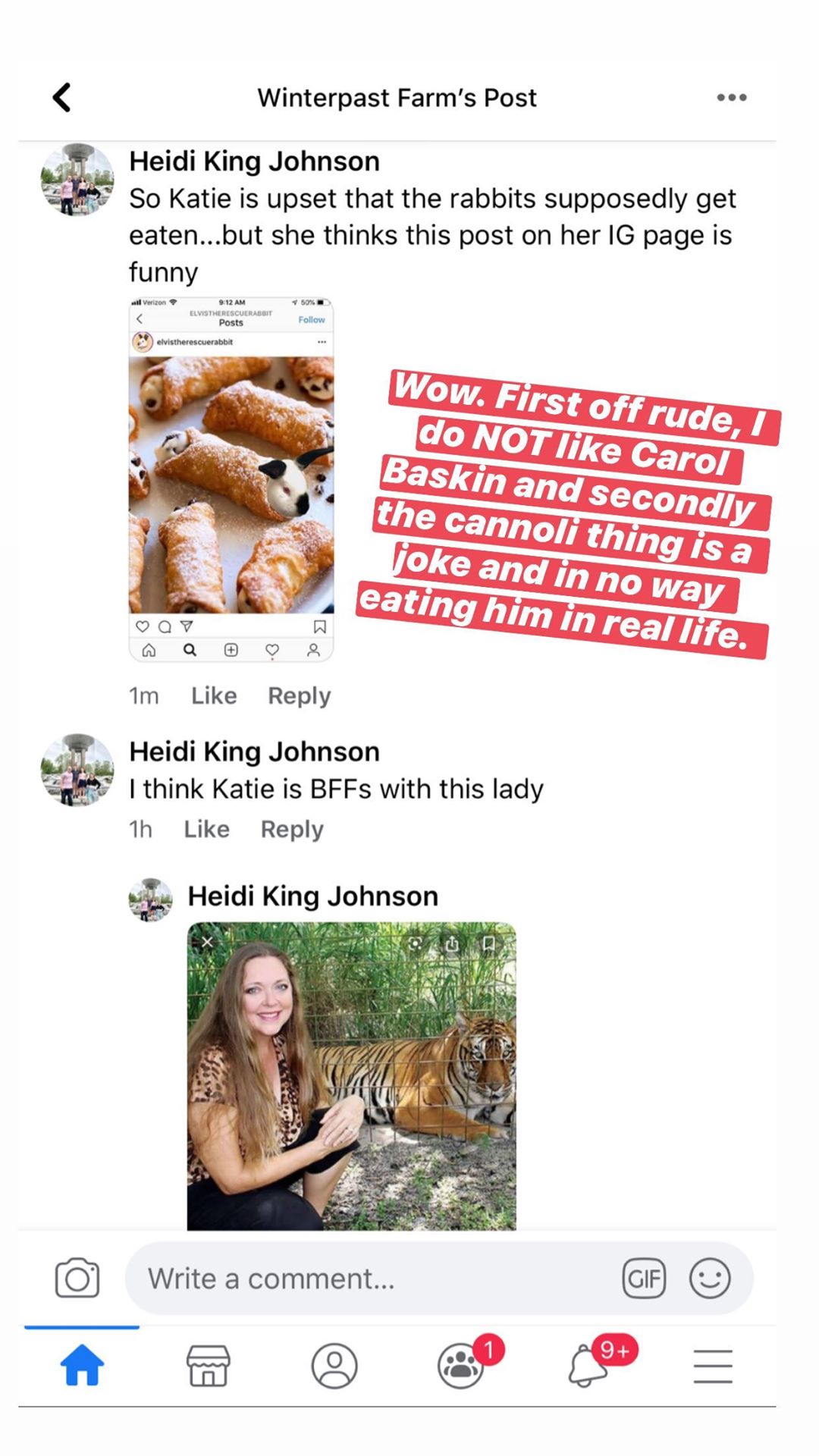Image resolution: width=819 pixels, height=1456 pixels.
Task: Open the Groups tab with badge
Action: [462, 1365]
